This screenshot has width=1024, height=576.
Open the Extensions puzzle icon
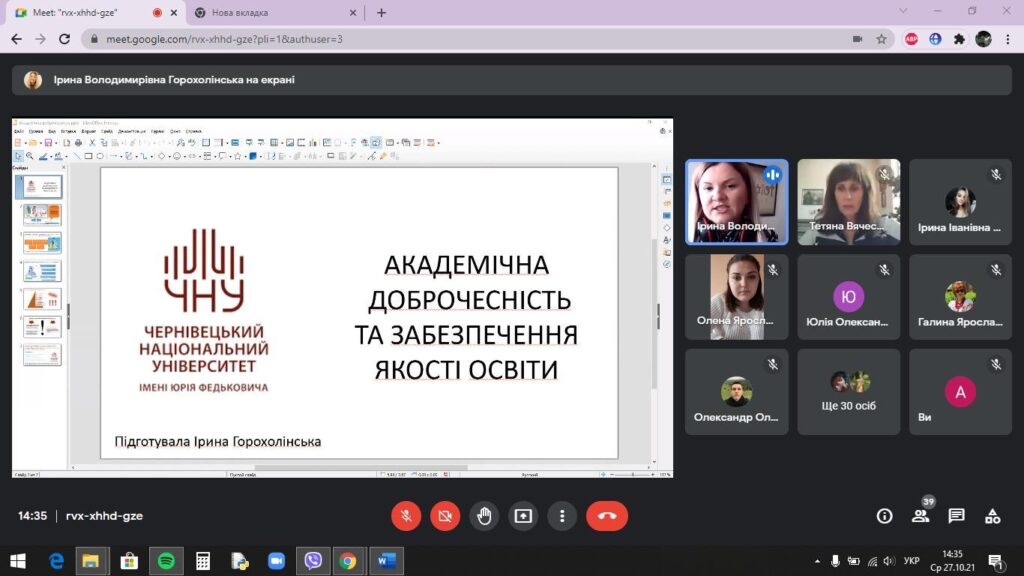point(959,39)
